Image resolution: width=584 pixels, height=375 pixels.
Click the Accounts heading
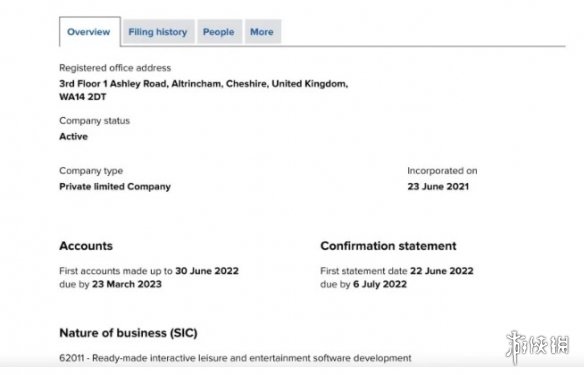(x=86, y=246)
